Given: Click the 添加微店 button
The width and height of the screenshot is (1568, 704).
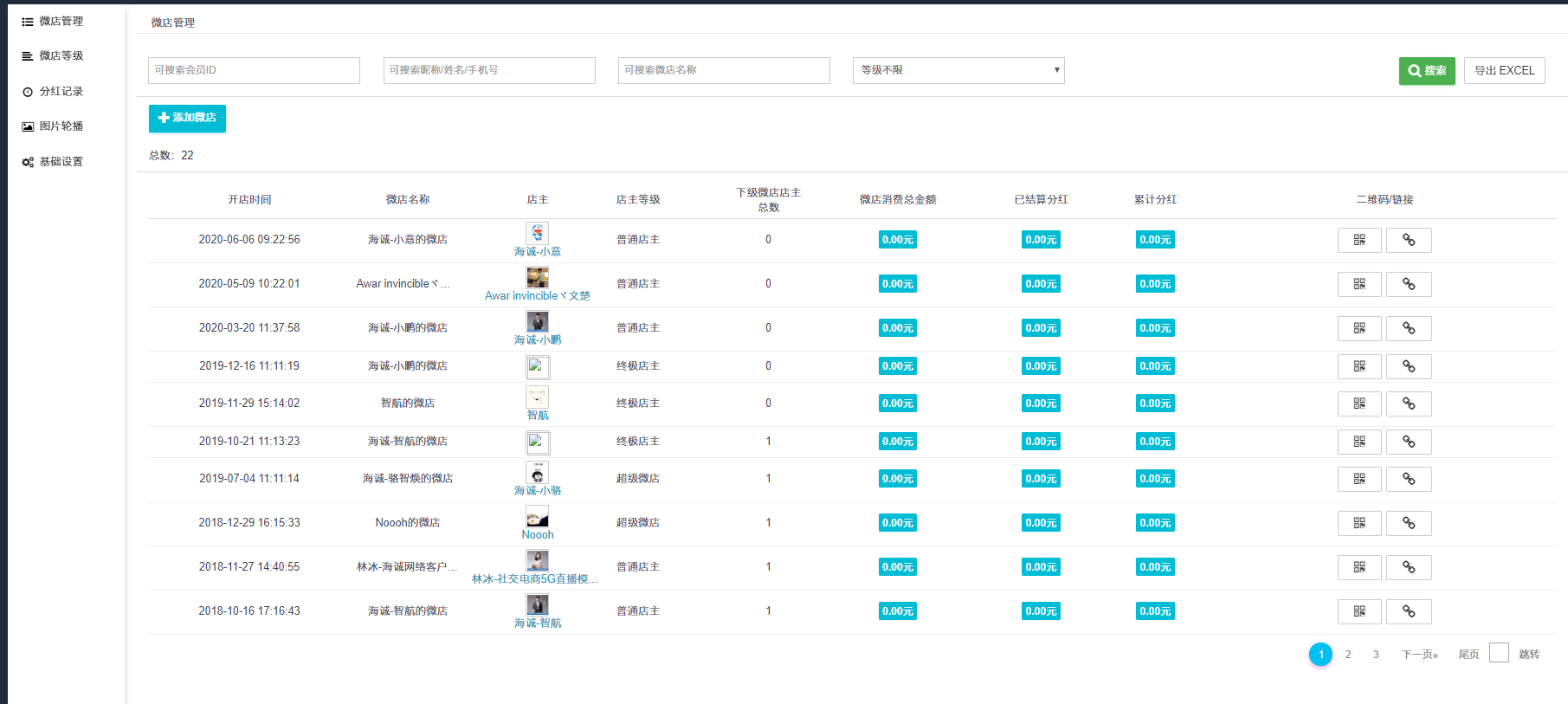Looking at the screenshot, I should [x=187, y=118].
